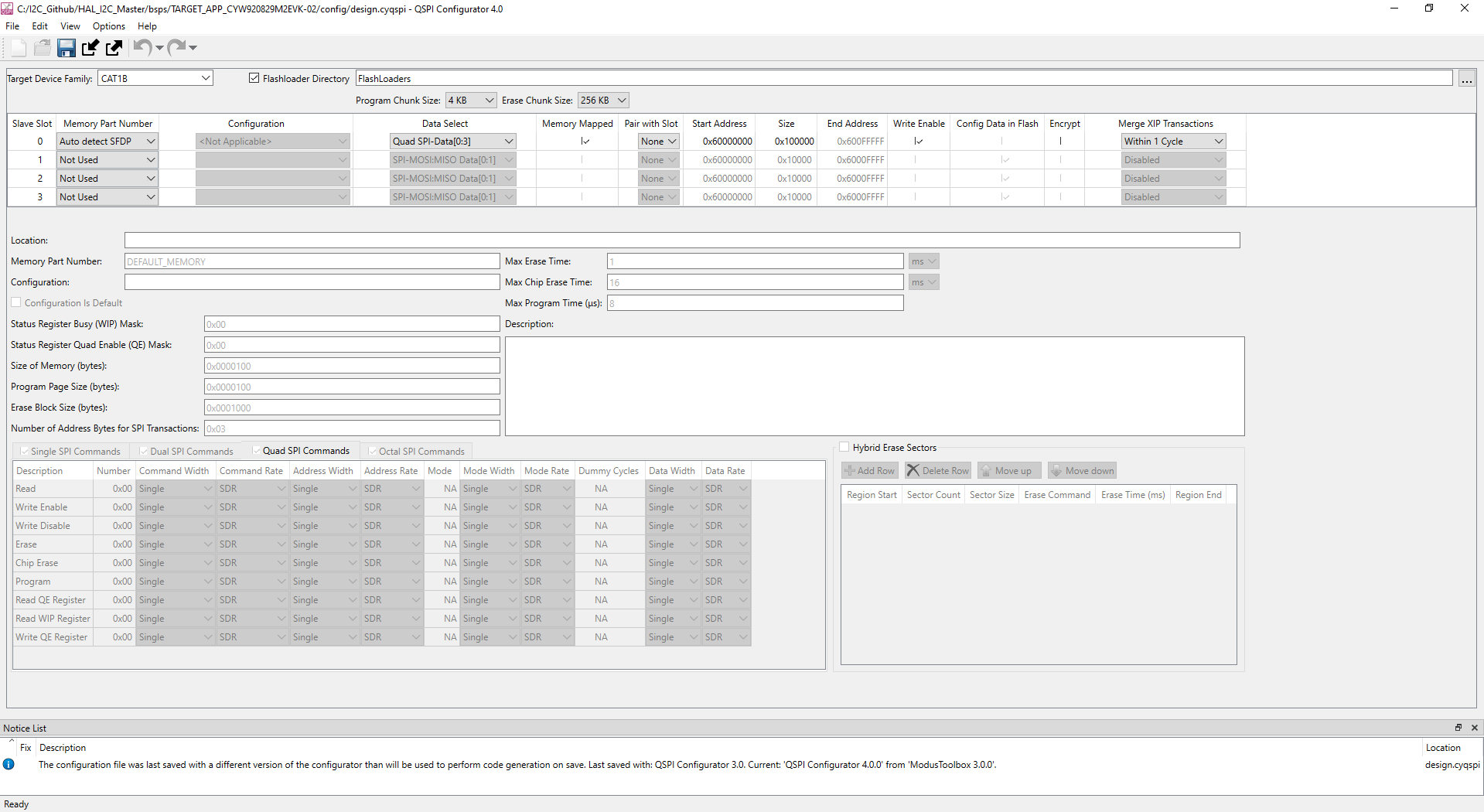Screen dimensions: 1484x812
Task: Click the Write QE Register row description
Action: coord(51,637)
